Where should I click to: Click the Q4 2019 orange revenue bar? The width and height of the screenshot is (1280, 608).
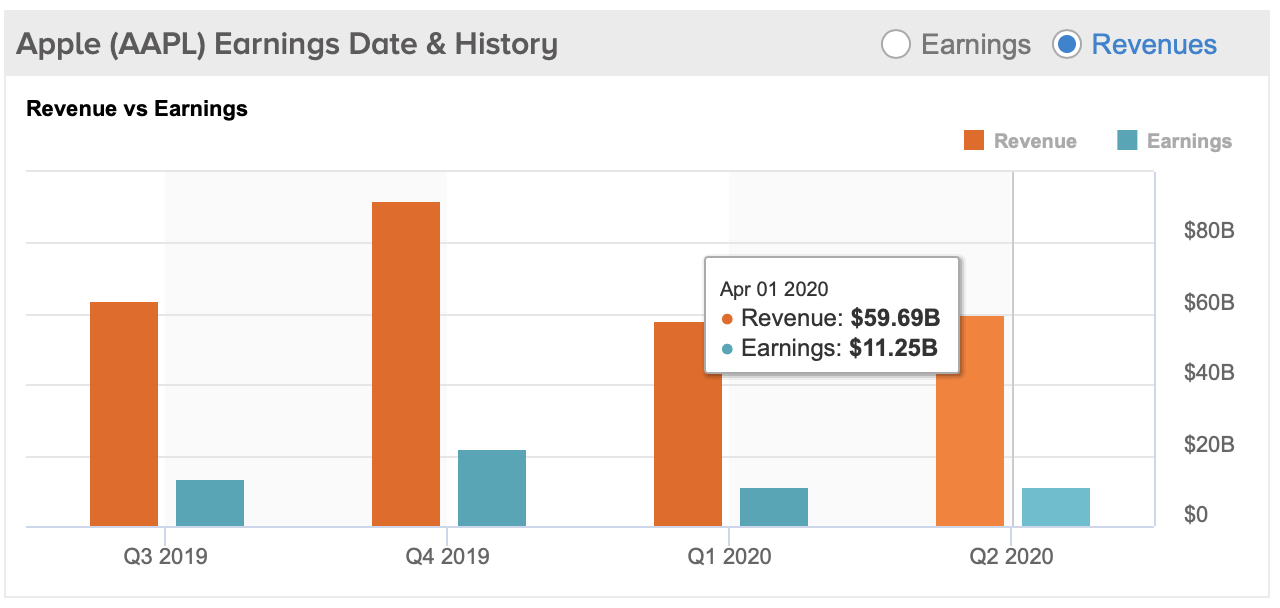point(406,364)
